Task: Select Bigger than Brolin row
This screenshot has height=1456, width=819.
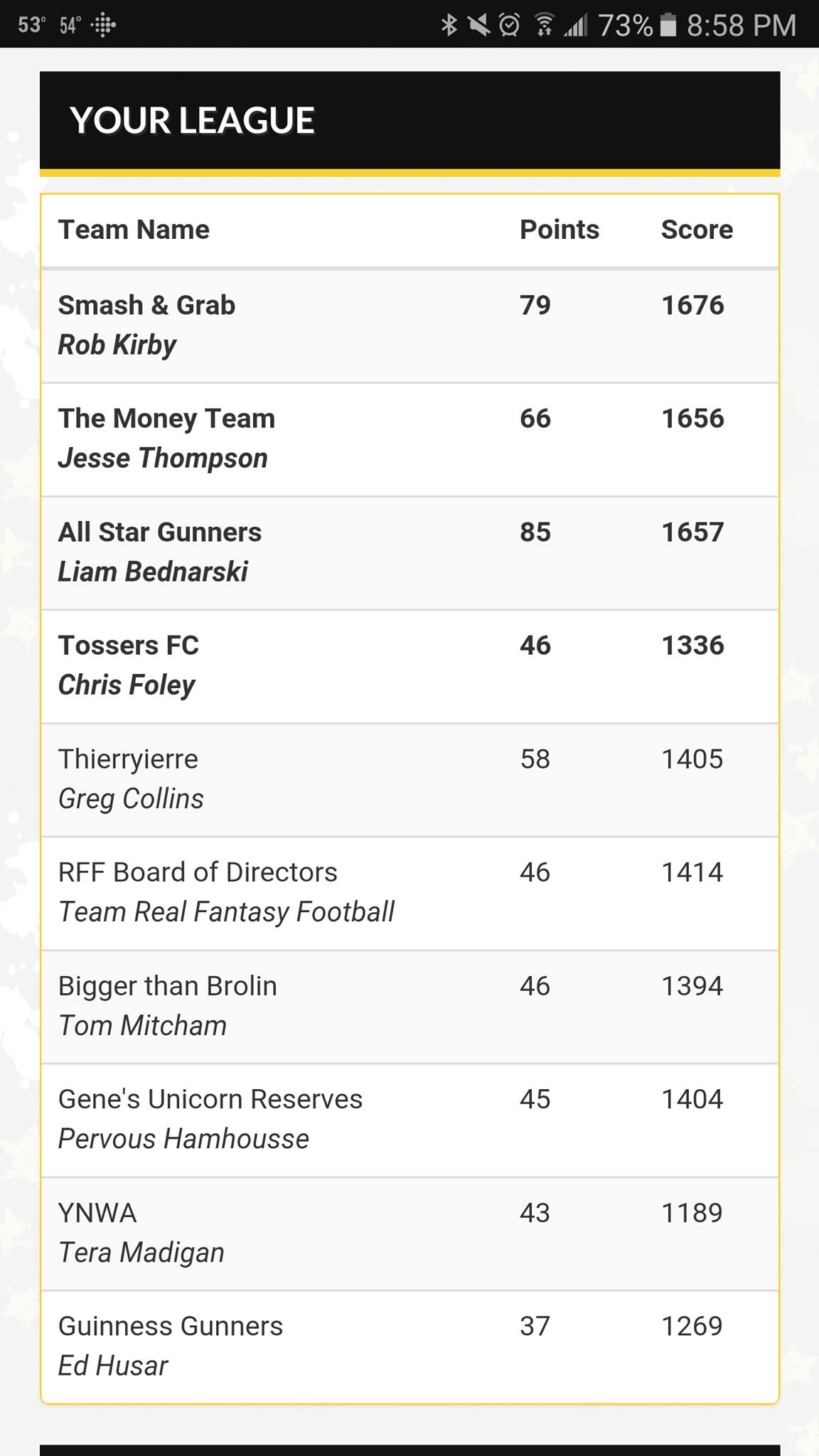Action: [410, 1007]
